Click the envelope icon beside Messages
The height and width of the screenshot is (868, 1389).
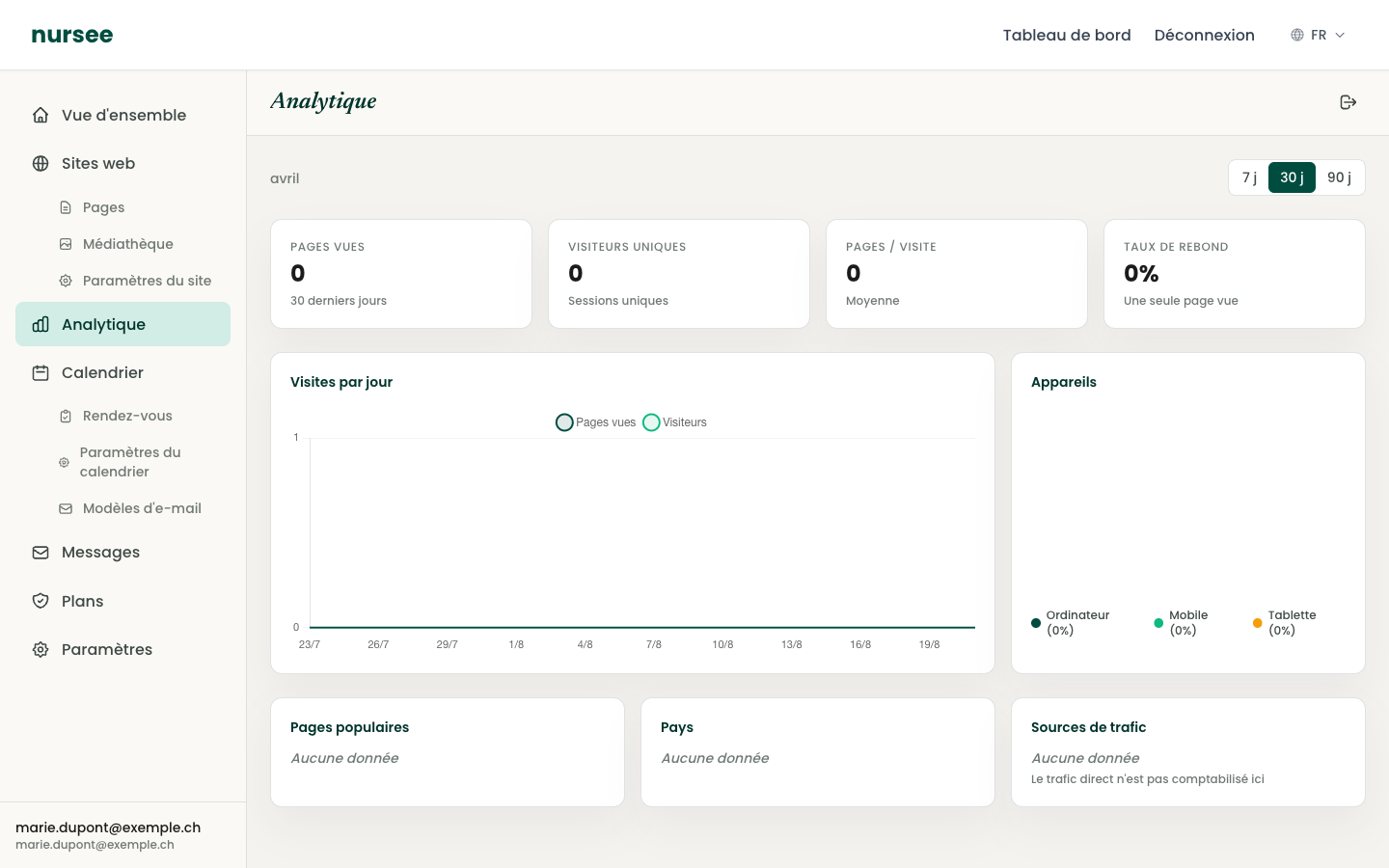[x=41, y=553]
